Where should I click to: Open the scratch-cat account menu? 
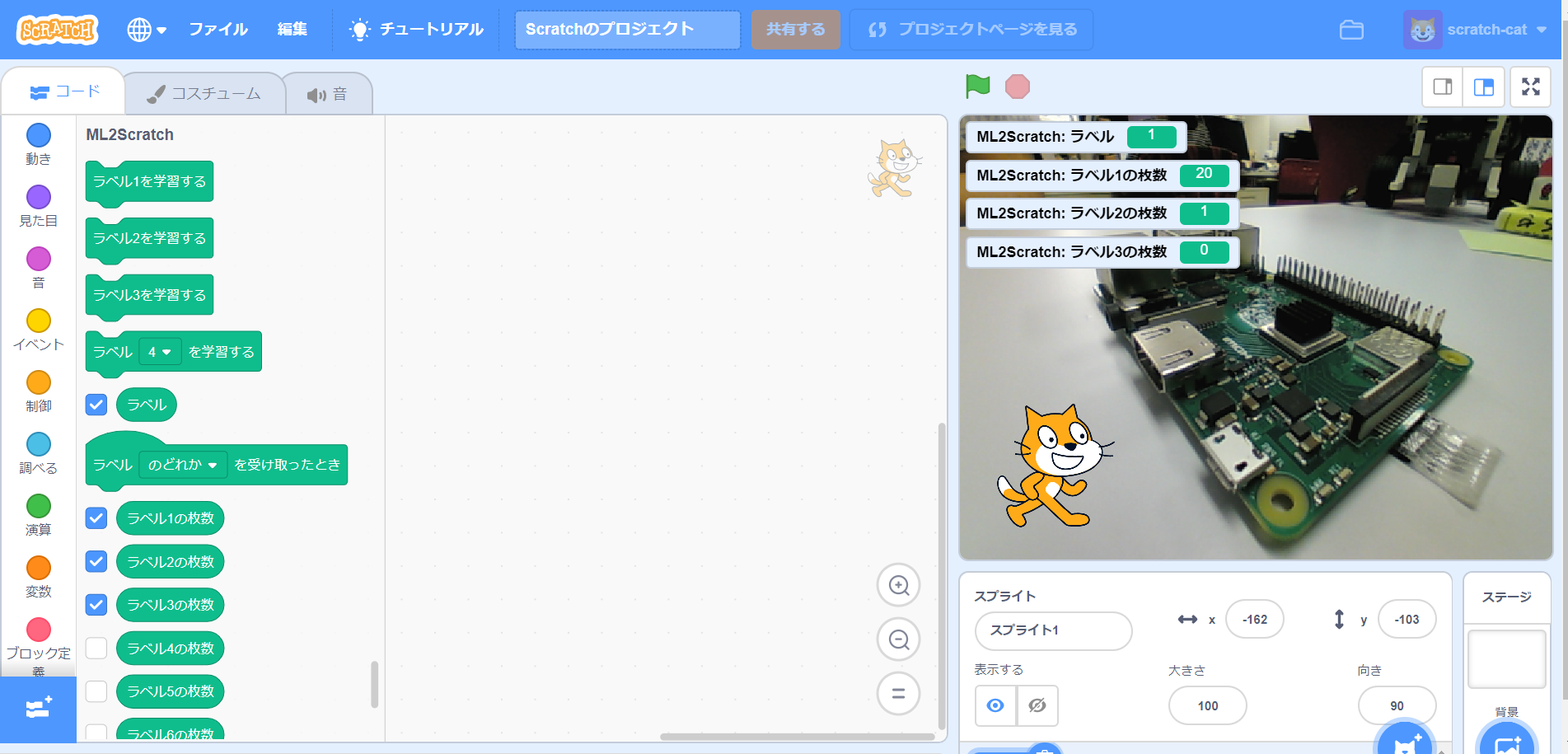1475,30
